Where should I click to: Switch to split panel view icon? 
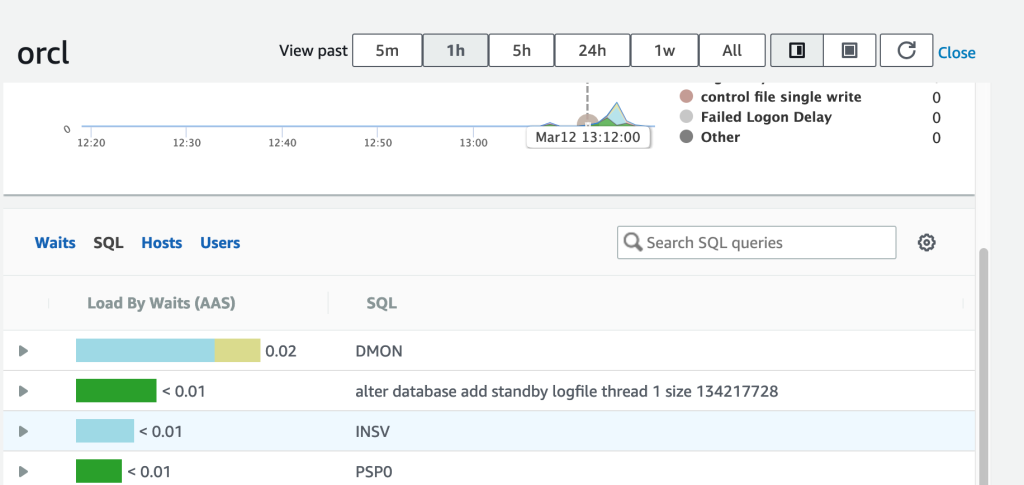tap(797, 50)
